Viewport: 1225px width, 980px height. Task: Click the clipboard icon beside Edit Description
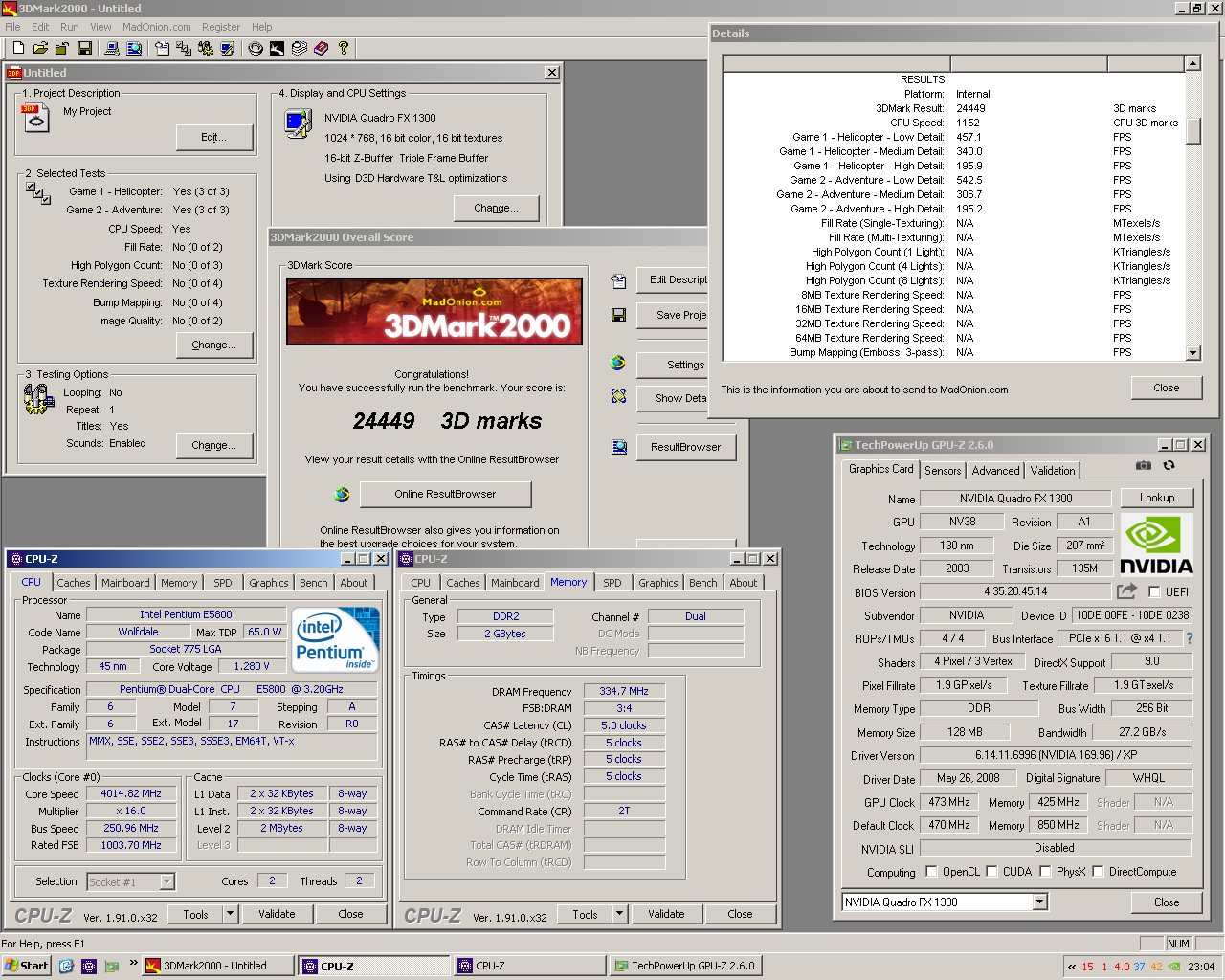coord(618,280)
